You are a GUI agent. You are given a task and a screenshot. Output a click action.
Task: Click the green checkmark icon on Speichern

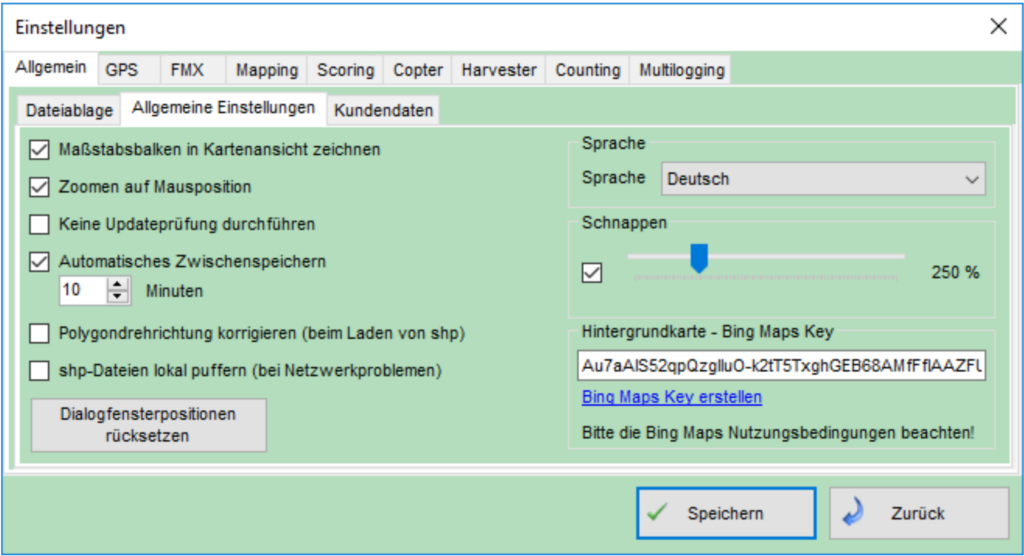click(x=657, y=513)
